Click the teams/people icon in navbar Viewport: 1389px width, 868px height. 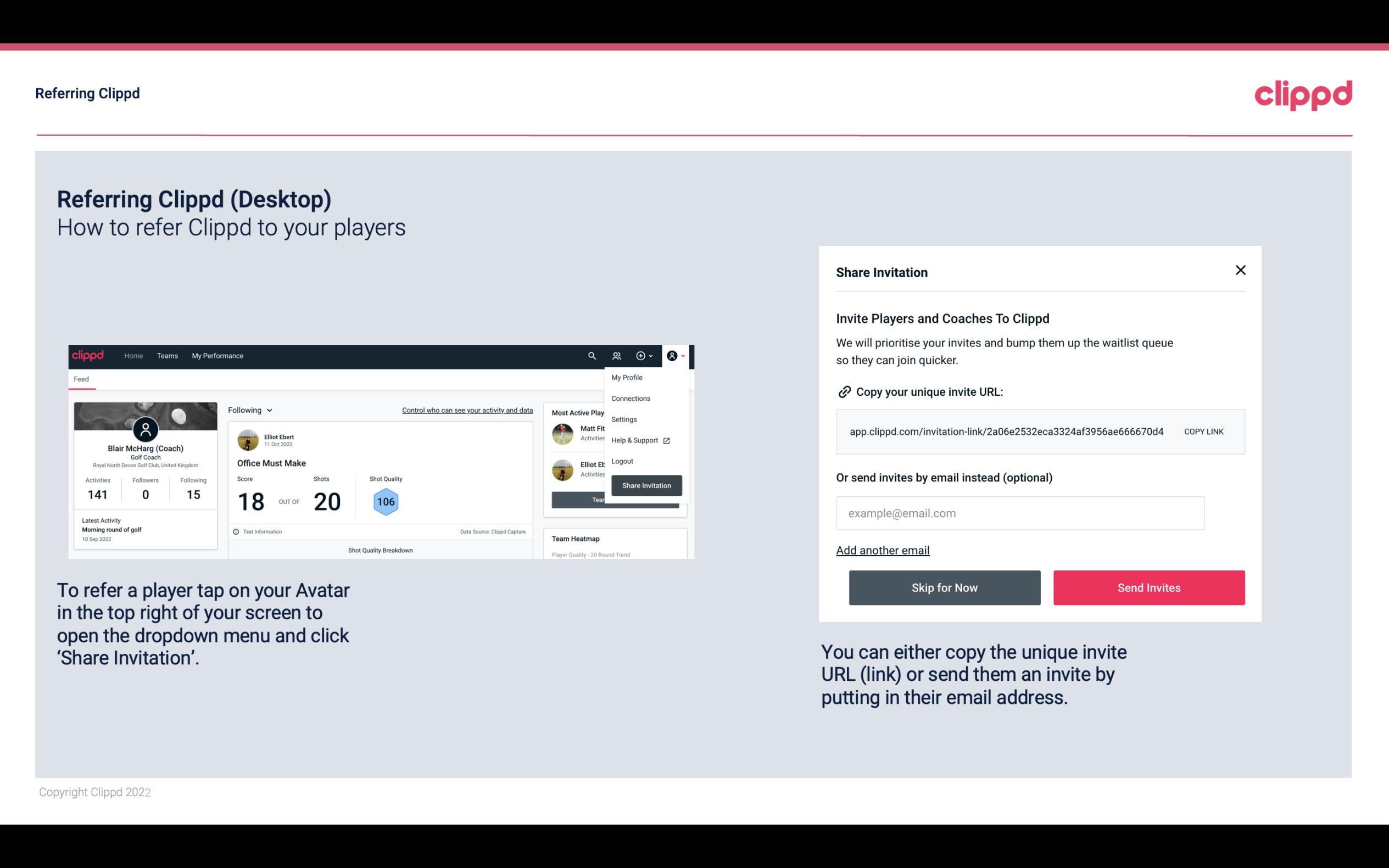617,355
